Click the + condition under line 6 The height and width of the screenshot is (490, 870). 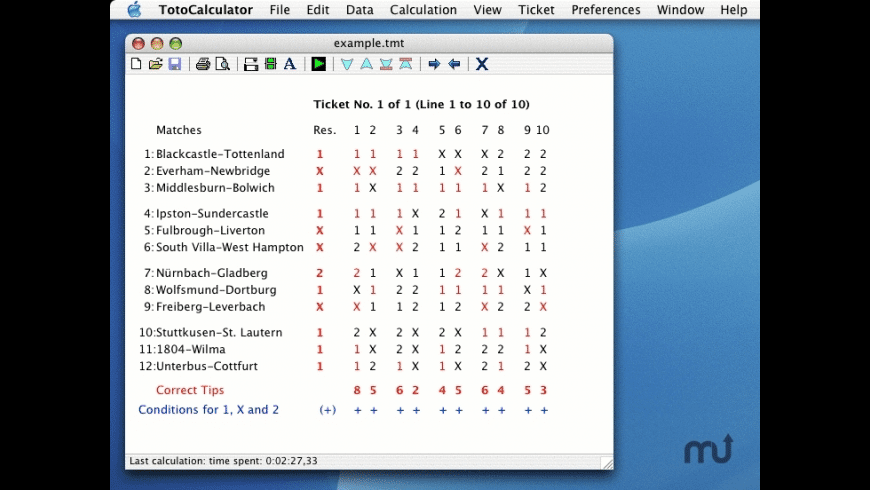click(x=459, y=411)
